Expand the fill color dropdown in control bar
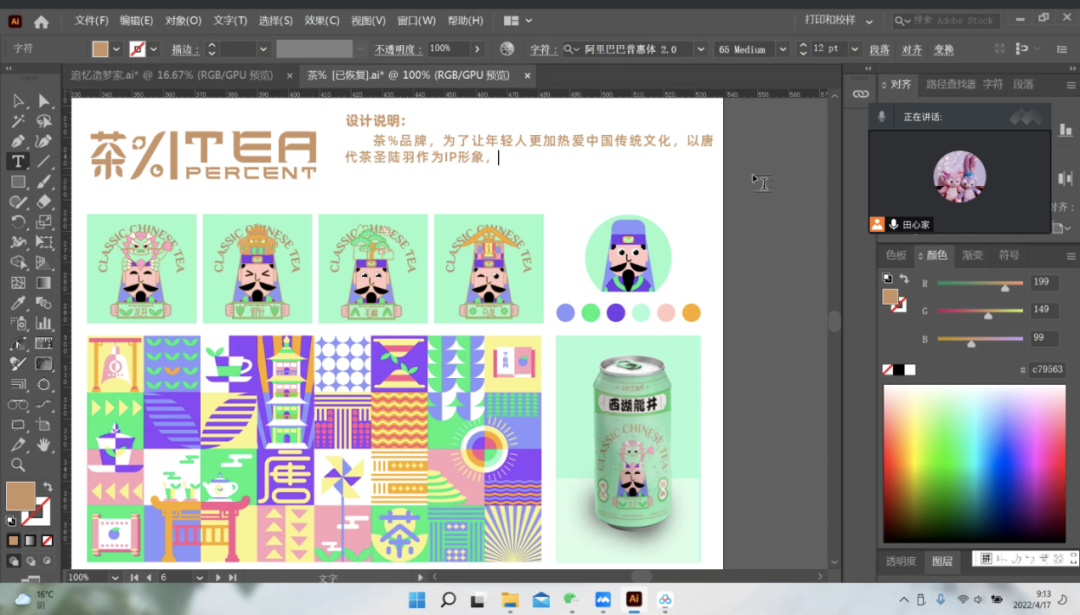The width and height of the screenshot is (1080, 615). 117,49
